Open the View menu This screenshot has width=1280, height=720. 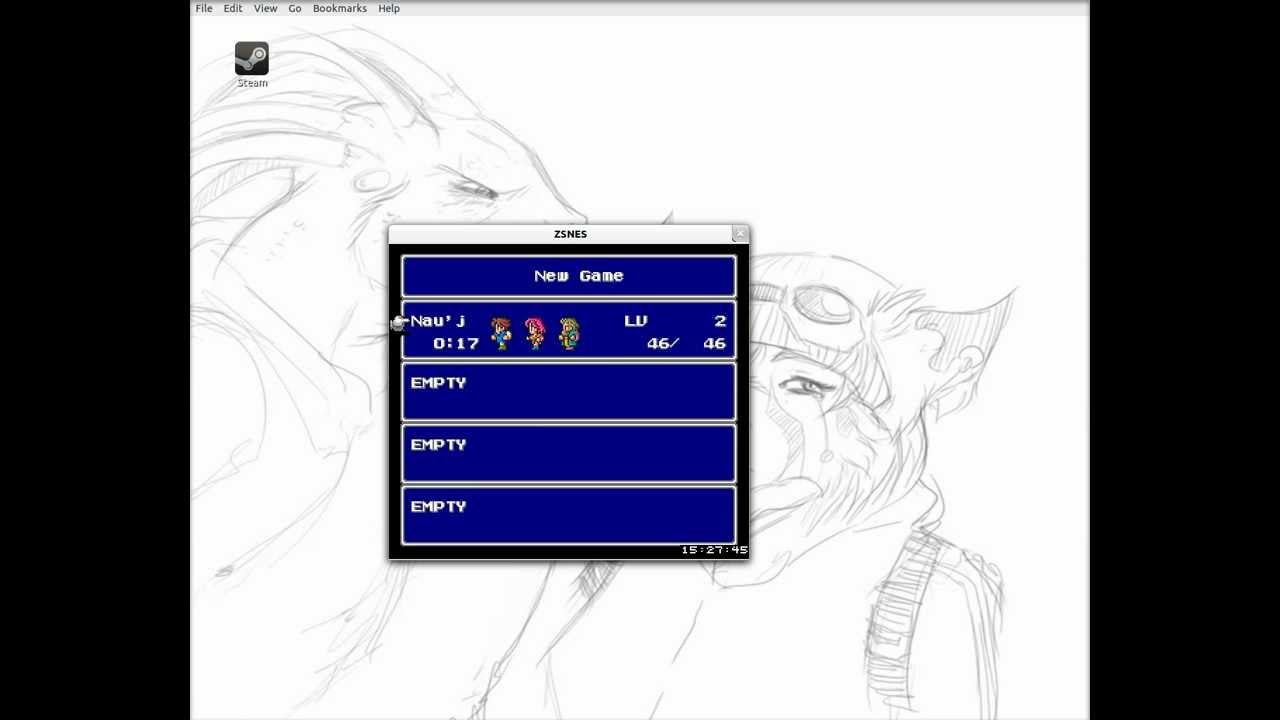coord(265,8)
